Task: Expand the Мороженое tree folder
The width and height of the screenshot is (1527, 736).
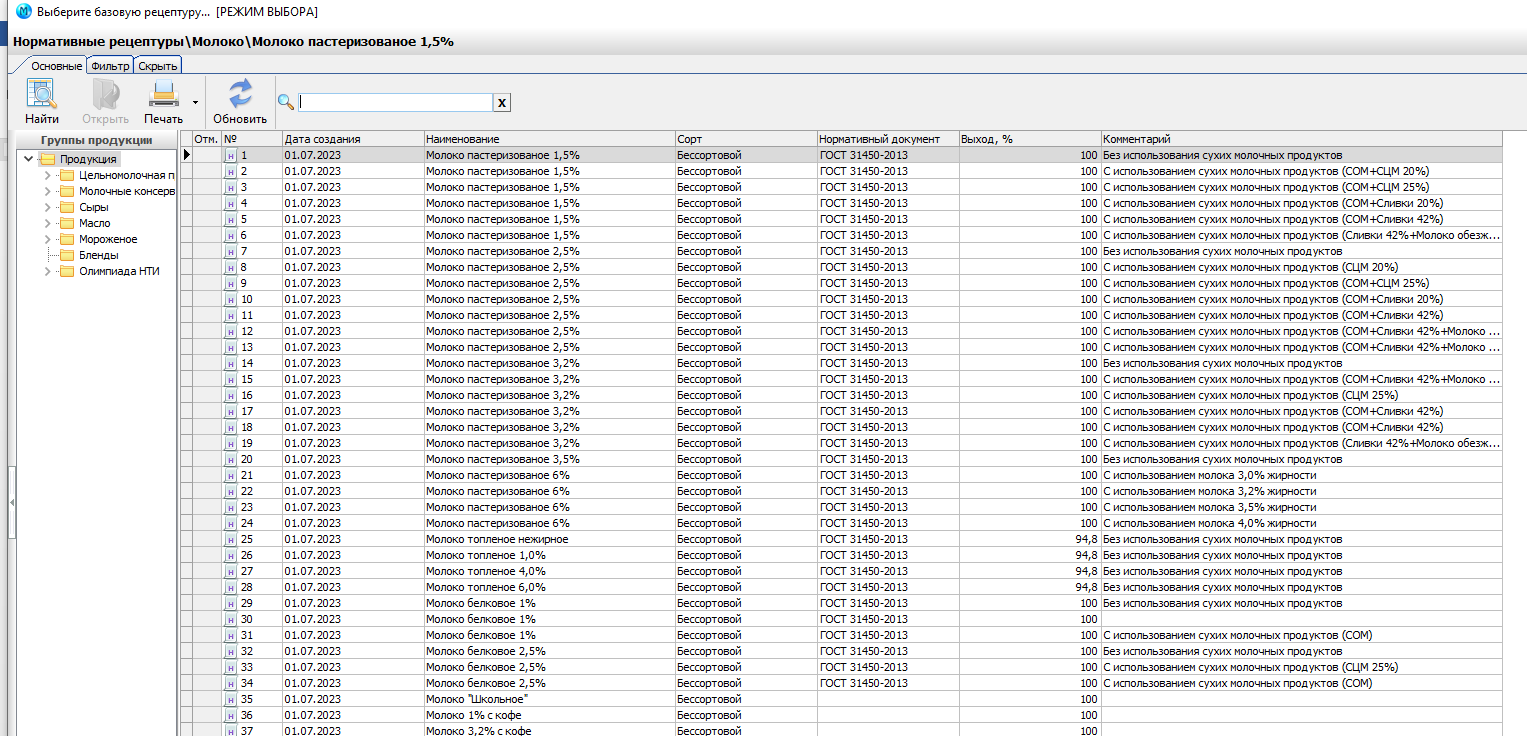Action: click(x=47, y=239)
